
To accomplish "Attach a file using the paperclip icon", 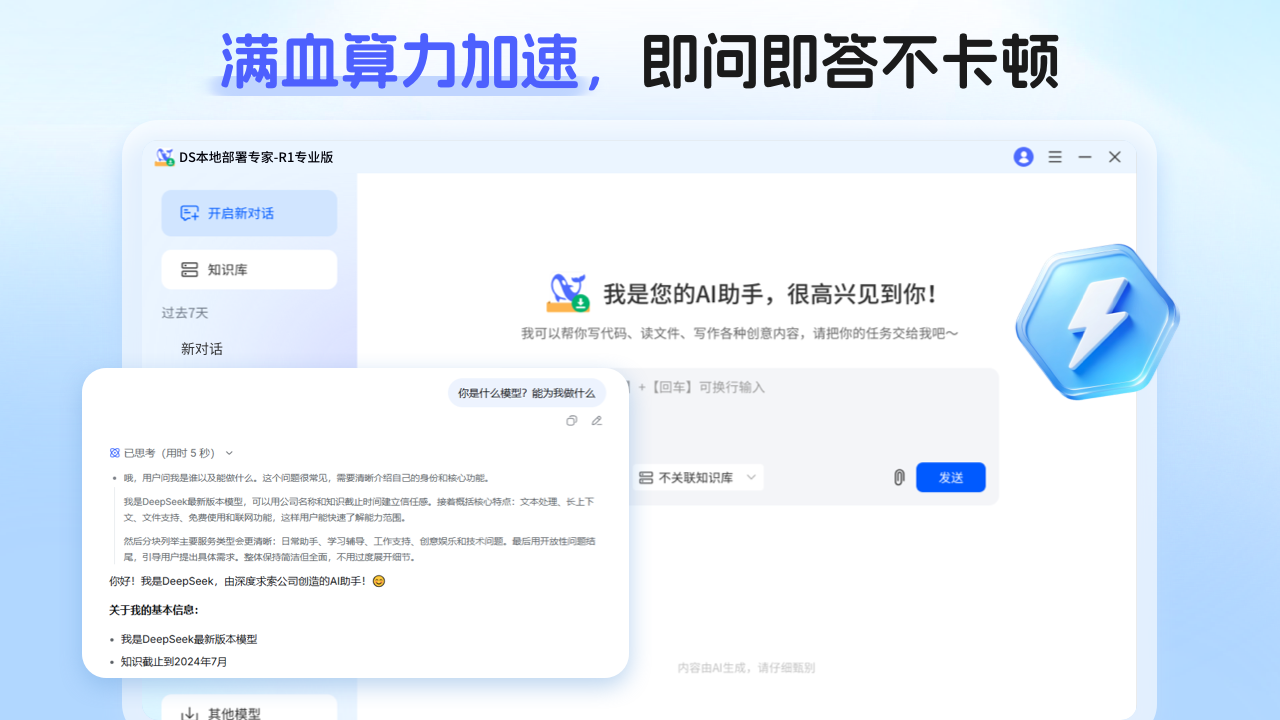I will 898,477.
